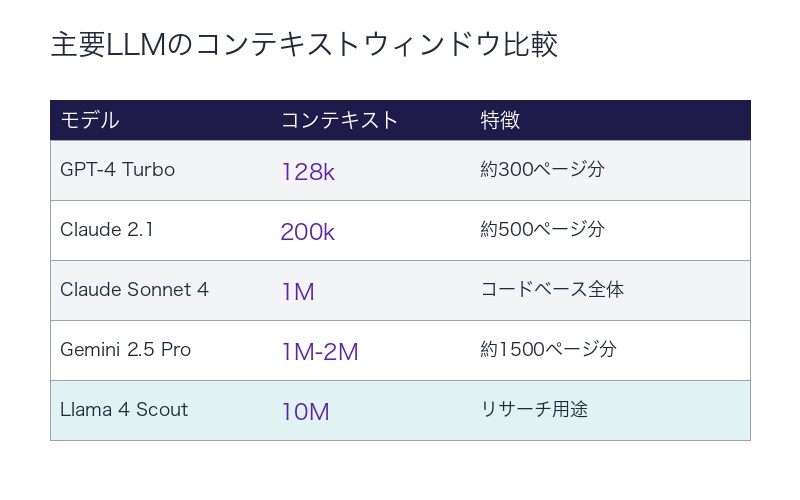Screen dimensions: 800x500
Task: Click the リサーチ用途 feature cell
Action: pos(535,410)
